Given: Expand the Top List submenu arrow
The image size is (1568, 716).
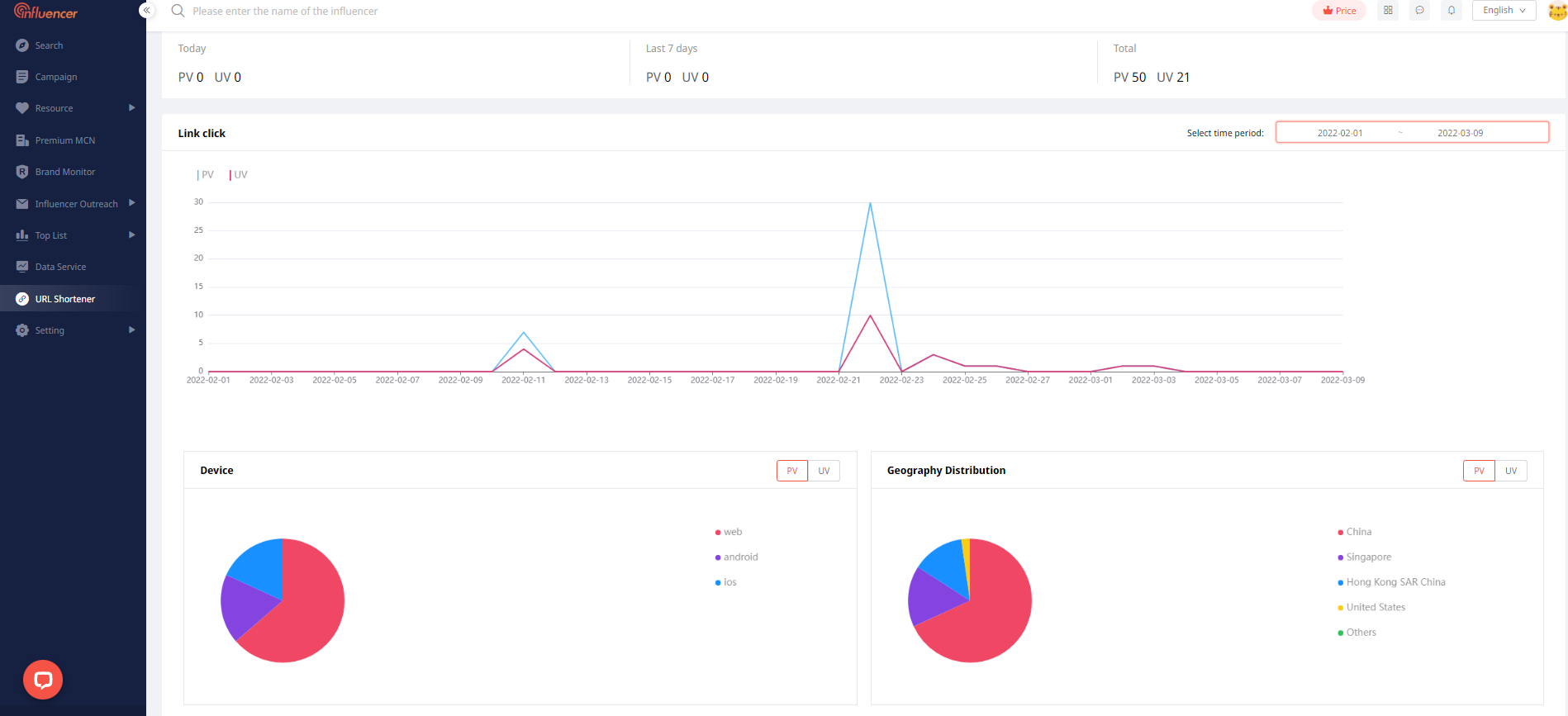Looking at the screenshot, I should (131, 235).
